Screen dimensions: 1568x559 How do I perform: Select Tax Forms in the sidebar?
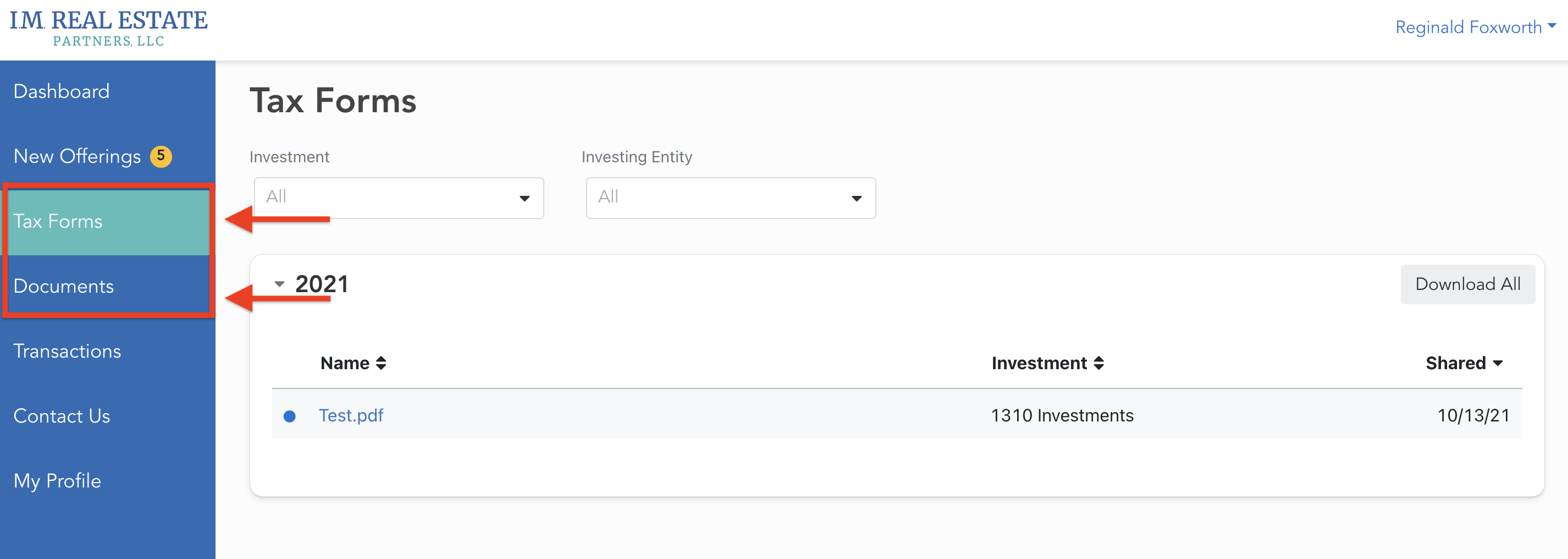pos(58,221)
